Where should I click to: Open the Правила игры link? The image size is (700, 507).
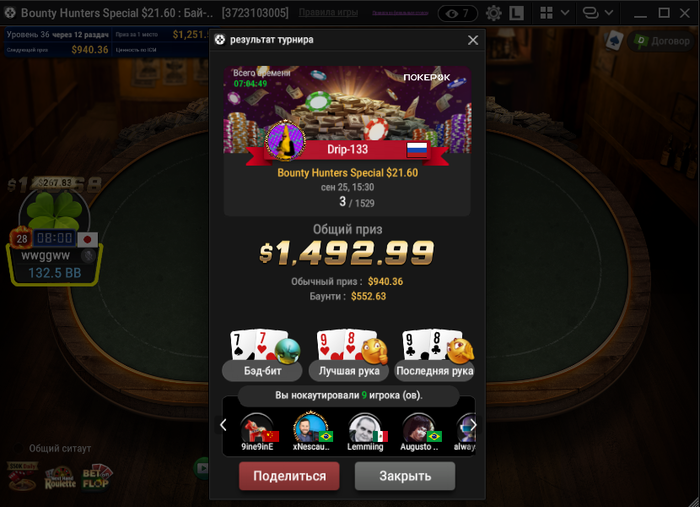coord(328,12)
